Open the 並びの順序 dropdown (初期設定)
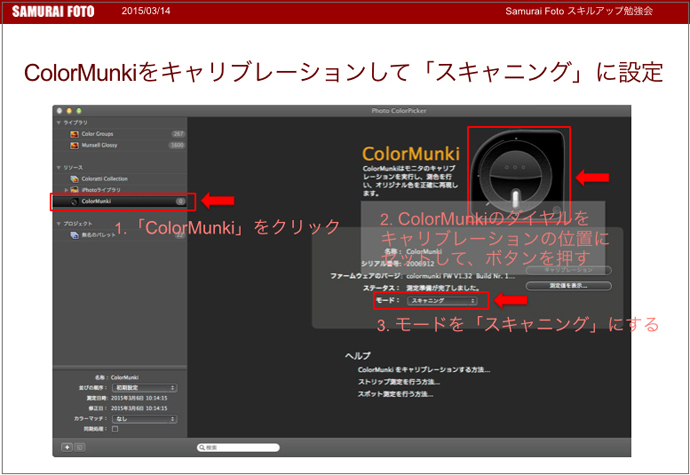This screenshot has width=690, height=475. (x=144, y=388)
